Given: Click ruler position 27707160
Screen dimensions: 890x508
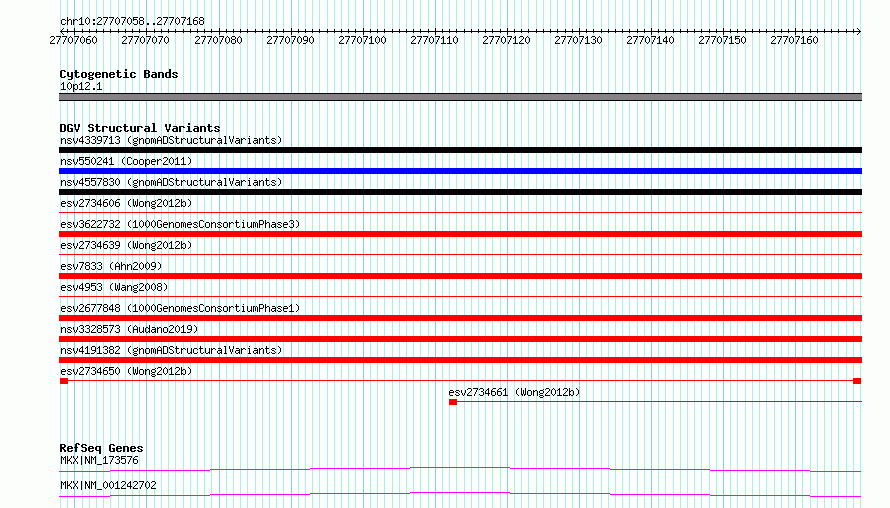Looking at the screenshot, I should click(795, 40).
